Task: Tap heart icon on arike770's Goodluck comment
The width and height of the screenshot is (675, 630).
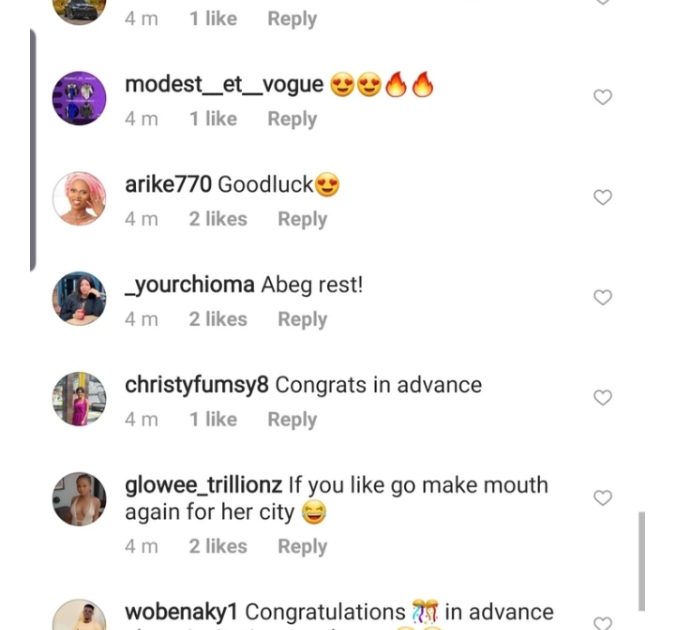Action: 603,197
